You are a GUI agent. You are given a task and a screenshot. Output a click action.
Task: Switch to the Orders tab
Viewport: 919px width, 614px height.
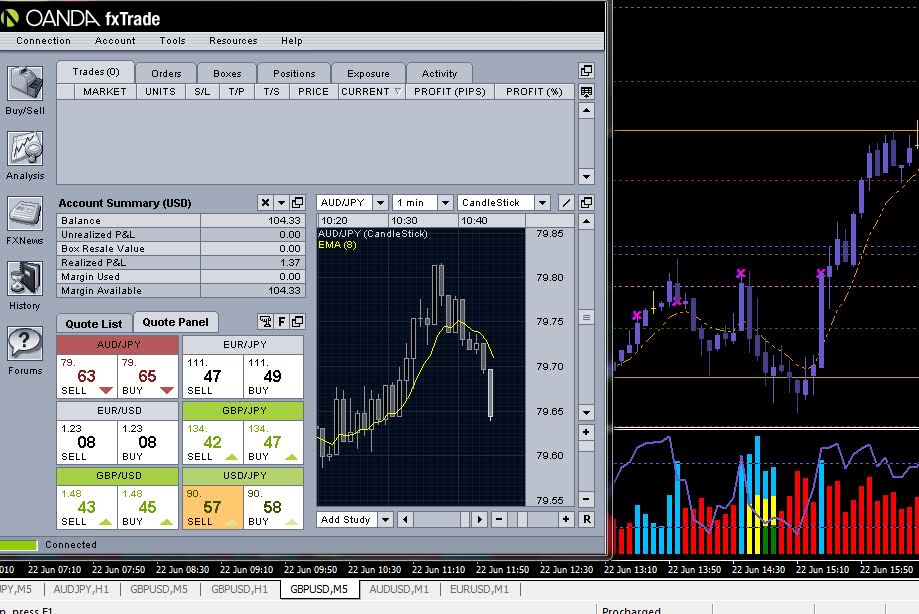(166, 73)
